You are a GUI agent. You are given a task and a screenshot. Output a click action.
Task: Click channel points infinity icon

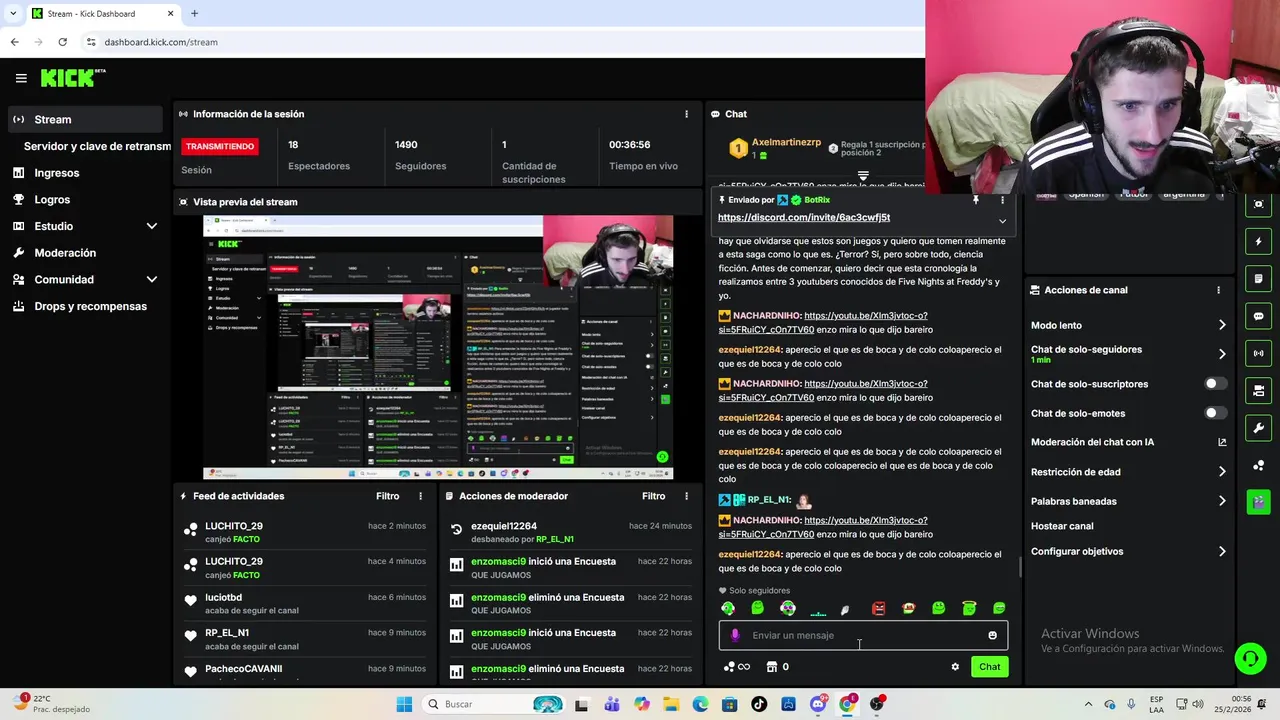737,667
